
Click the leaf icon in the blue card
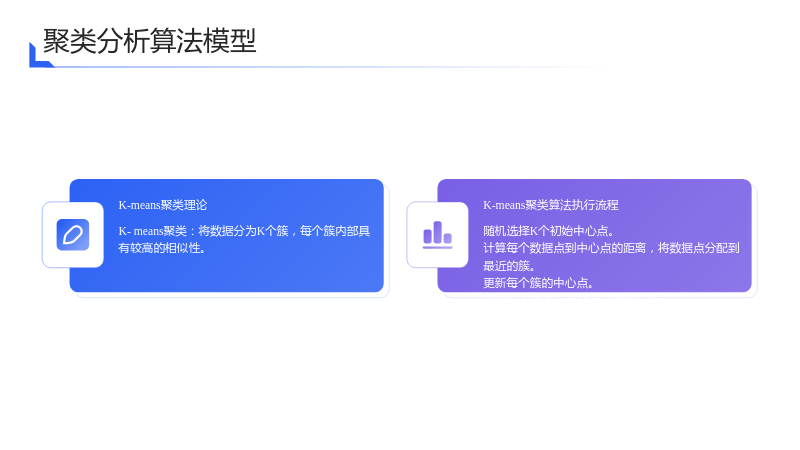coord(73,235)
